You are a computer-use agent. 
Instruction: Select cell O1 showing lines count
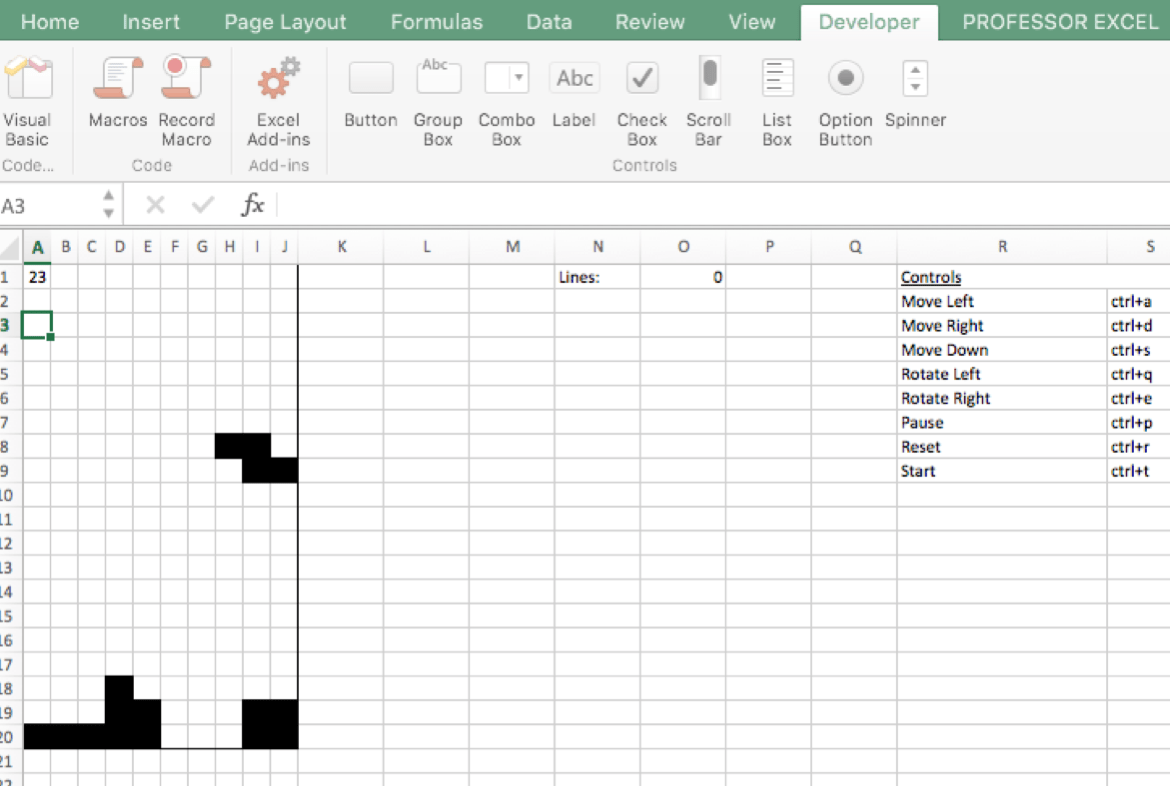coord(683,278)
